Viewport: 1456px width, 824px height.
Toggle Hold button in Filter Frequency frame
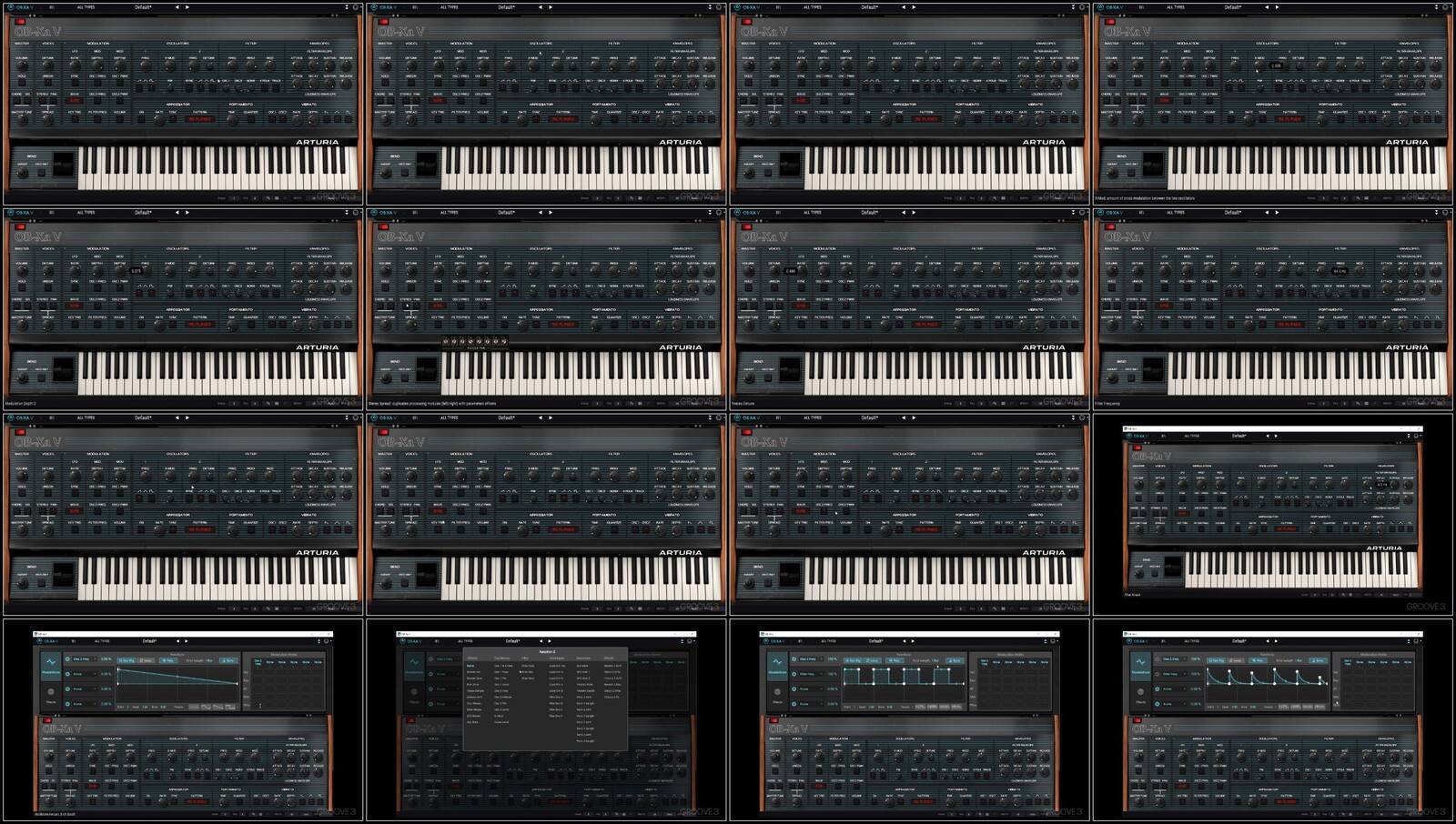tap(1112, 288)
